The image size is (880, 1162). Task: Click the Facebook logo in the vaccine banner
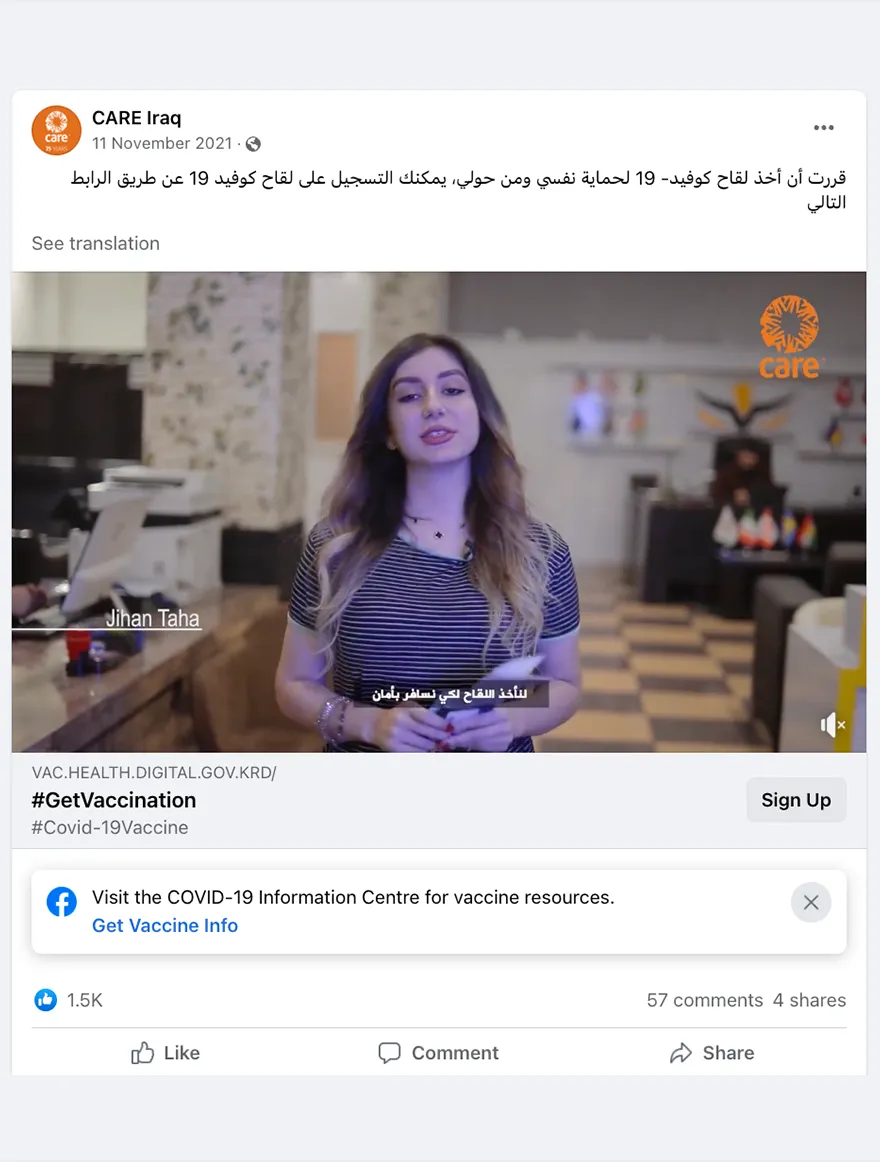62,902
